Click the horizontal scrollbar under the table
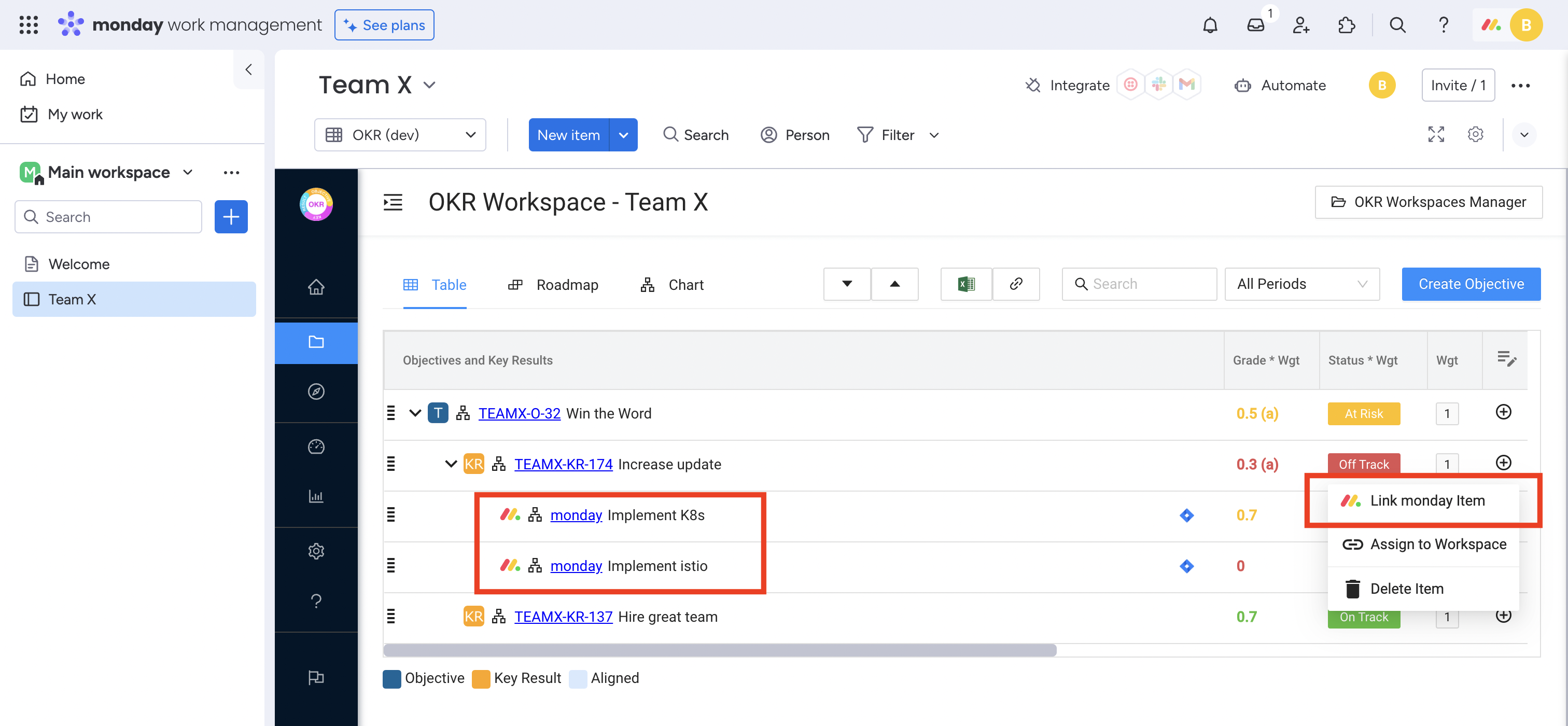Screen dimensions: 1568x726 coord(720,650)
